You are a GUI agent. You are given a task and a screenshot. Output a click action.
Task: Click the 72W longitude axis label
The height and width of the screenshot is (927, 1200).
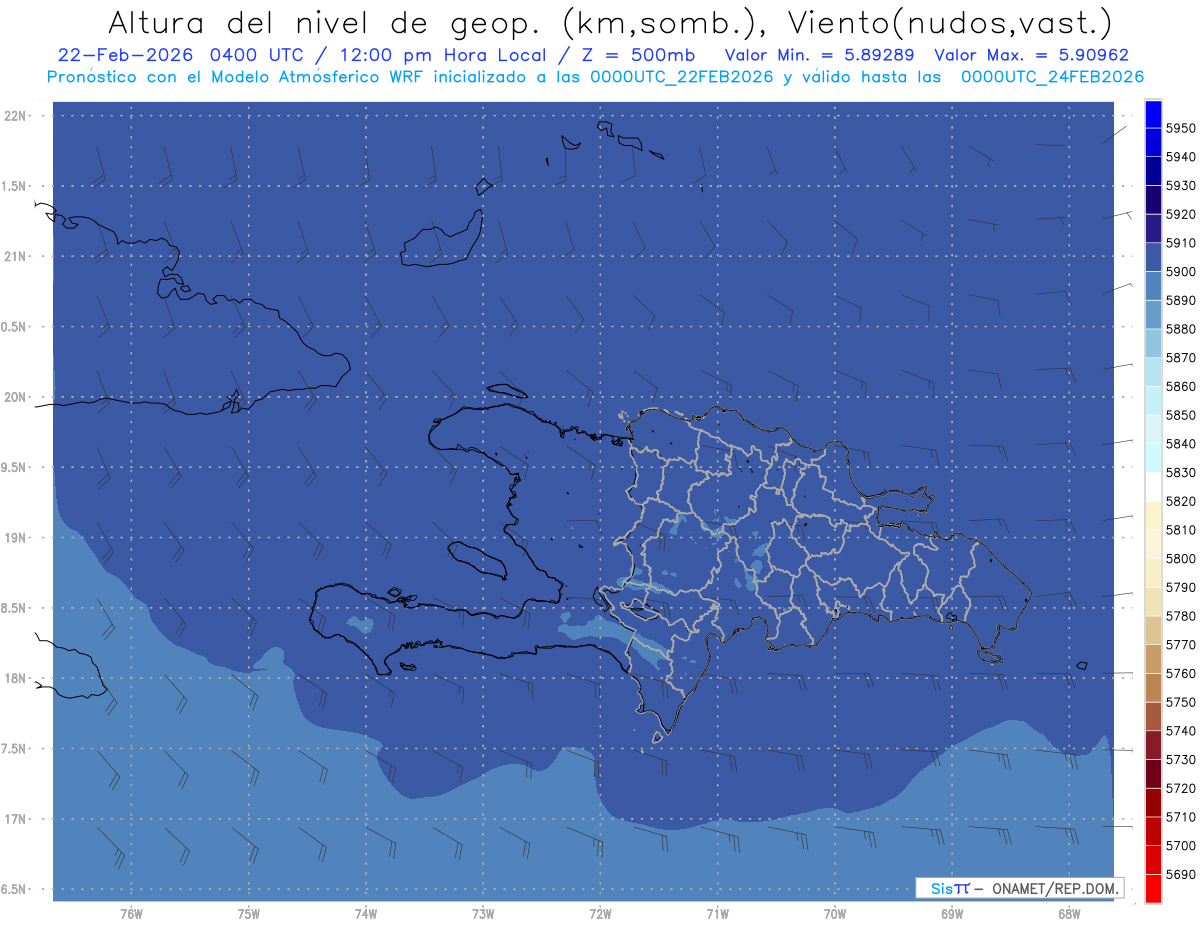(x=600, y=914)
